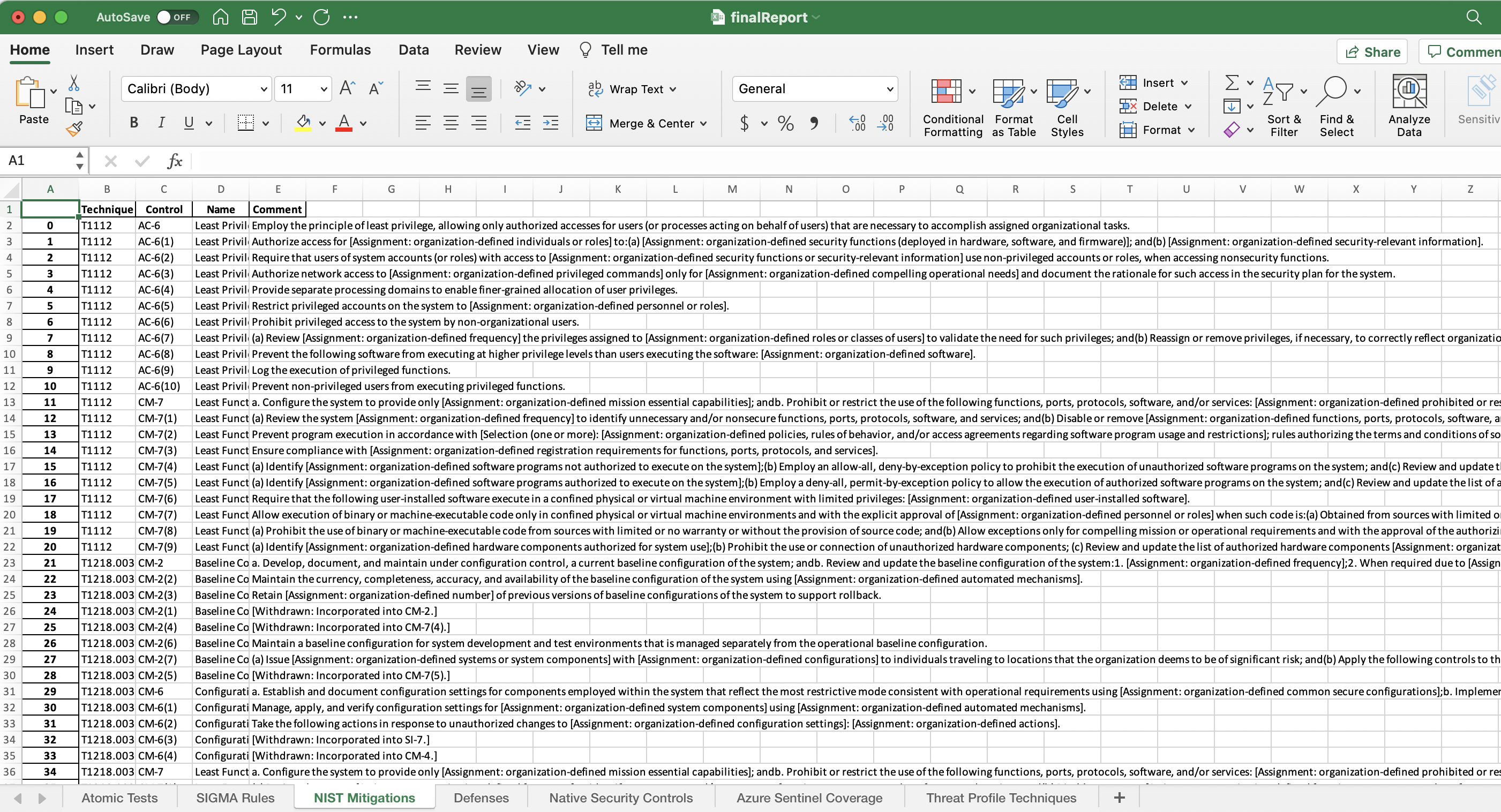Open the SIGMA Rules sheet tab

click(235, 798)
